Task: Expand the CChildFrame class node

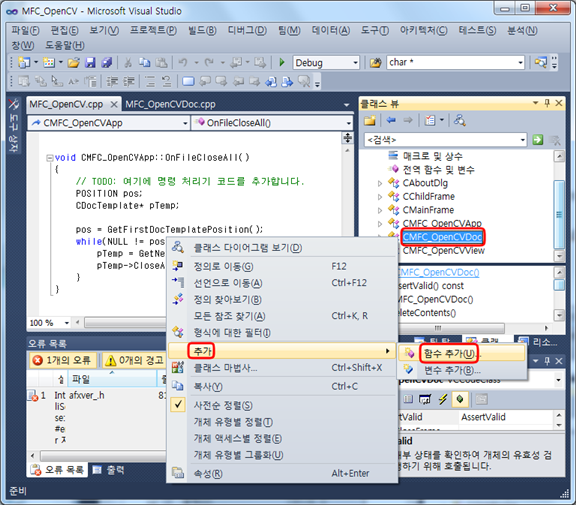Action: pos(380,197)
